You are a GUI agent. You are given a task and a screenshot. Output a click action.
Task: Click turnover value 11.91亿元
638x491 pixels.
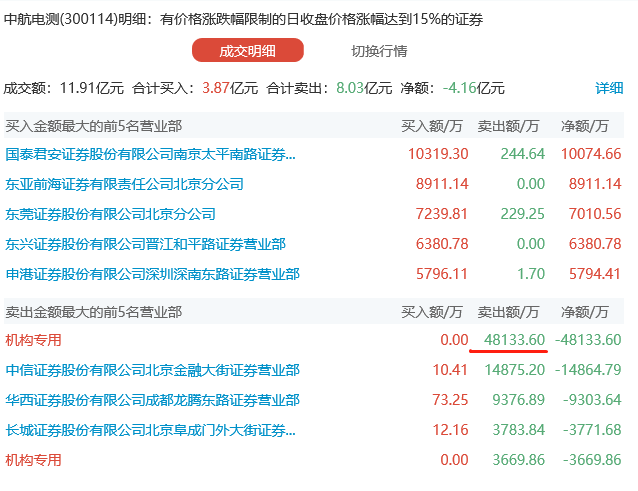pos(92,88)
